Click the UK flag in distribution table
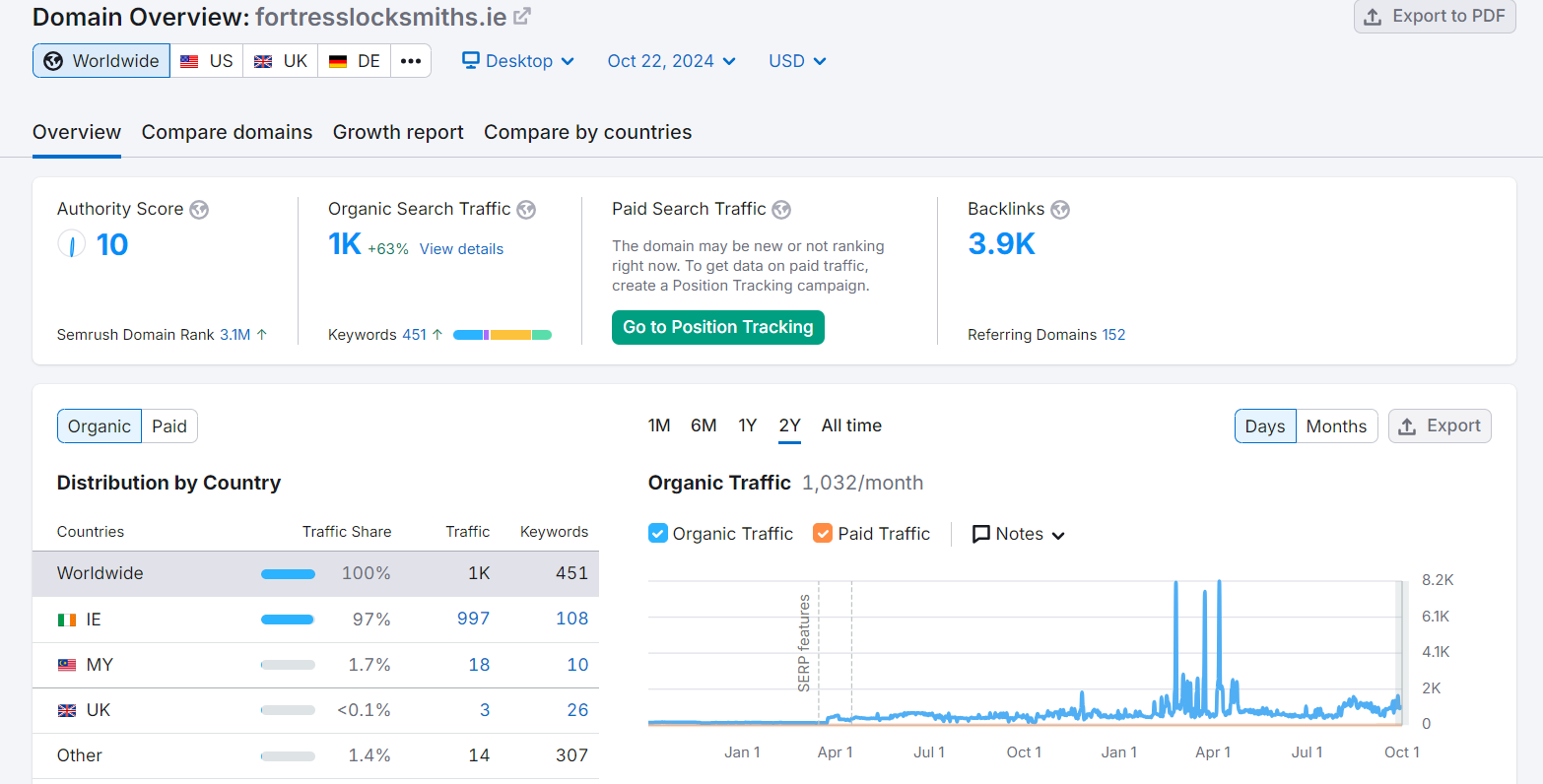 click(x=67, y=710)
